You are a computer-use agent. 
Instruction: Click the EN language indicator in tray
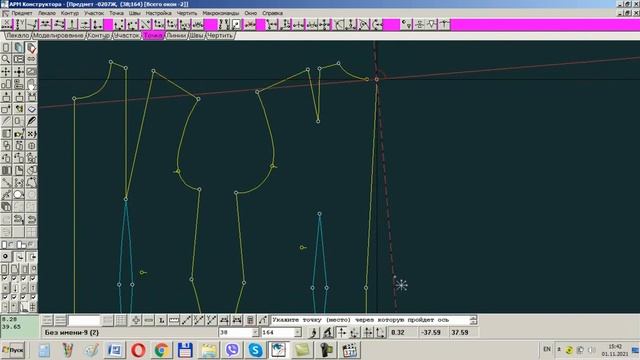click(547, 349)
